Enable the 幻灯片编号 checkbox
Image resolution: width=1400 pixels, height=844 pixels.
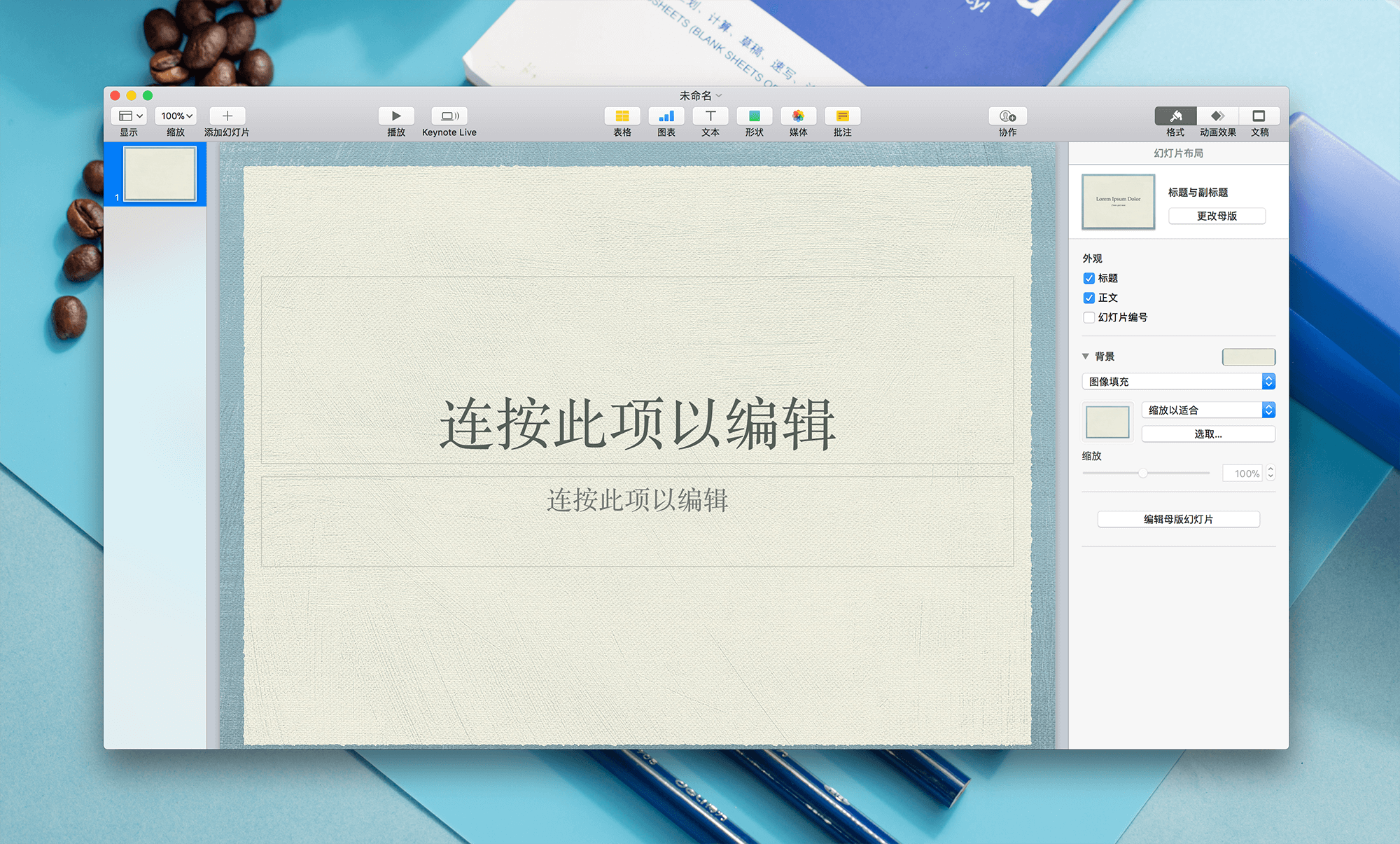click(1088, 317)
